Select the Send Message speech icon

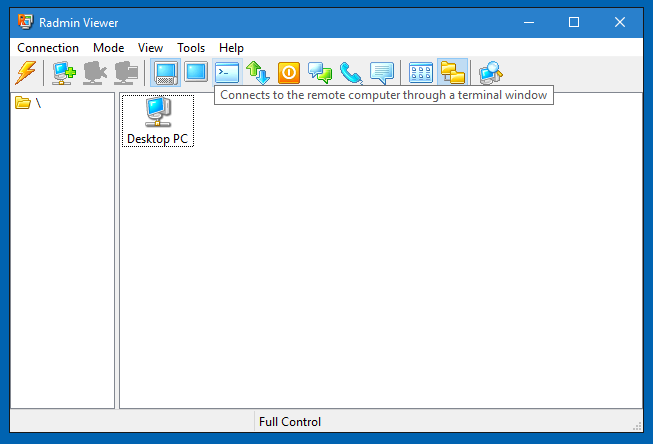(x=381, y=72)
